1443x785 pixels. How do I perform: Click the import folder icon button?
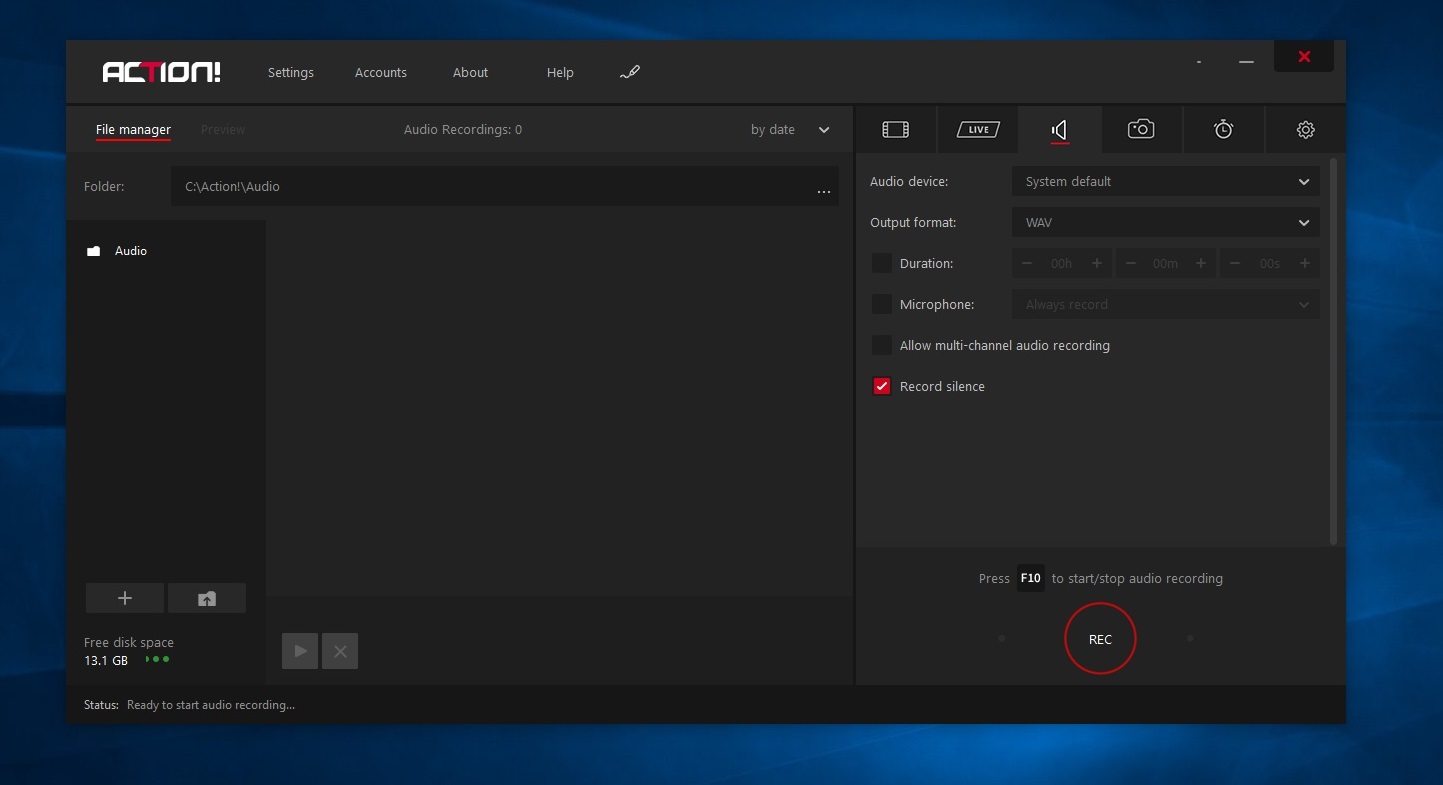pyautogui.click(x=207, y=598)
